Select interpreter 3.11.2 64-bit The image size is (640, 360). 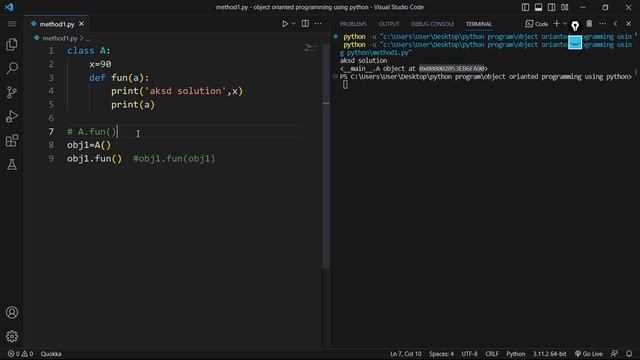[549, 354]
